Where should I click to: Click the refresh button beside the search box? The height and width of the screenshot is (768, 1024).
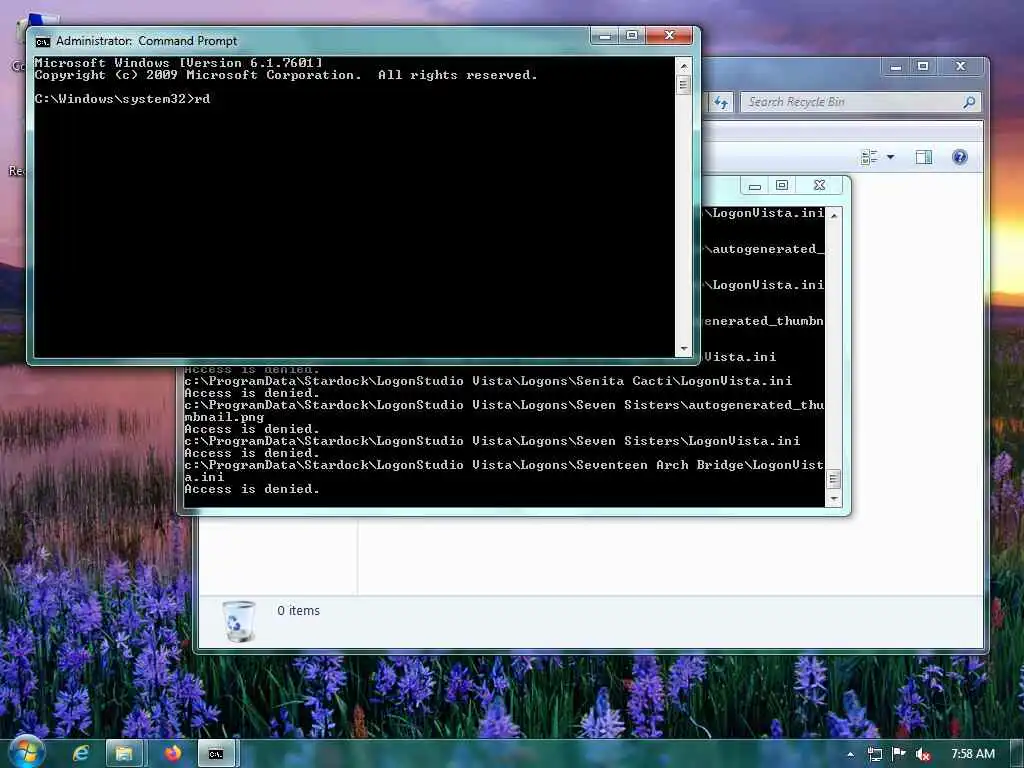click(721, 103)
